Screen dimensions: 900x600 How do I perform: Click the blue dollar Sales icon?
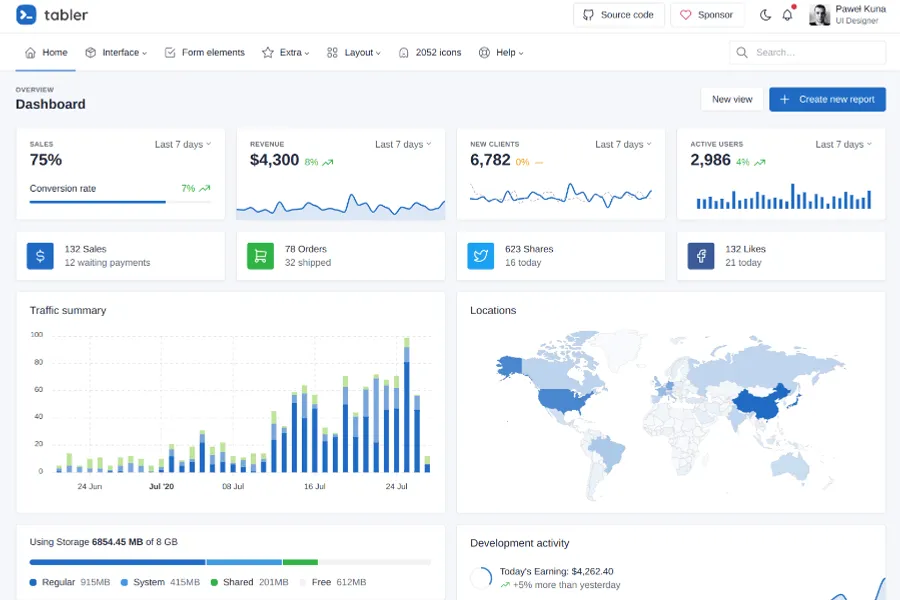40,256
